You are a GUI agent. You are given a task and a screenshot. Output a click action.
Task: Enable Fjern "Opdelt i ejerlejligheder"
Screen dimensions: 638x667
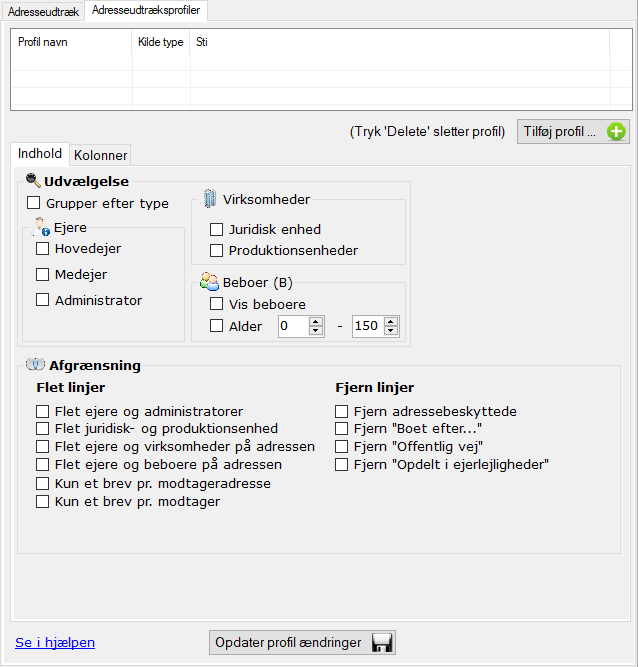(x=342, y=464)
